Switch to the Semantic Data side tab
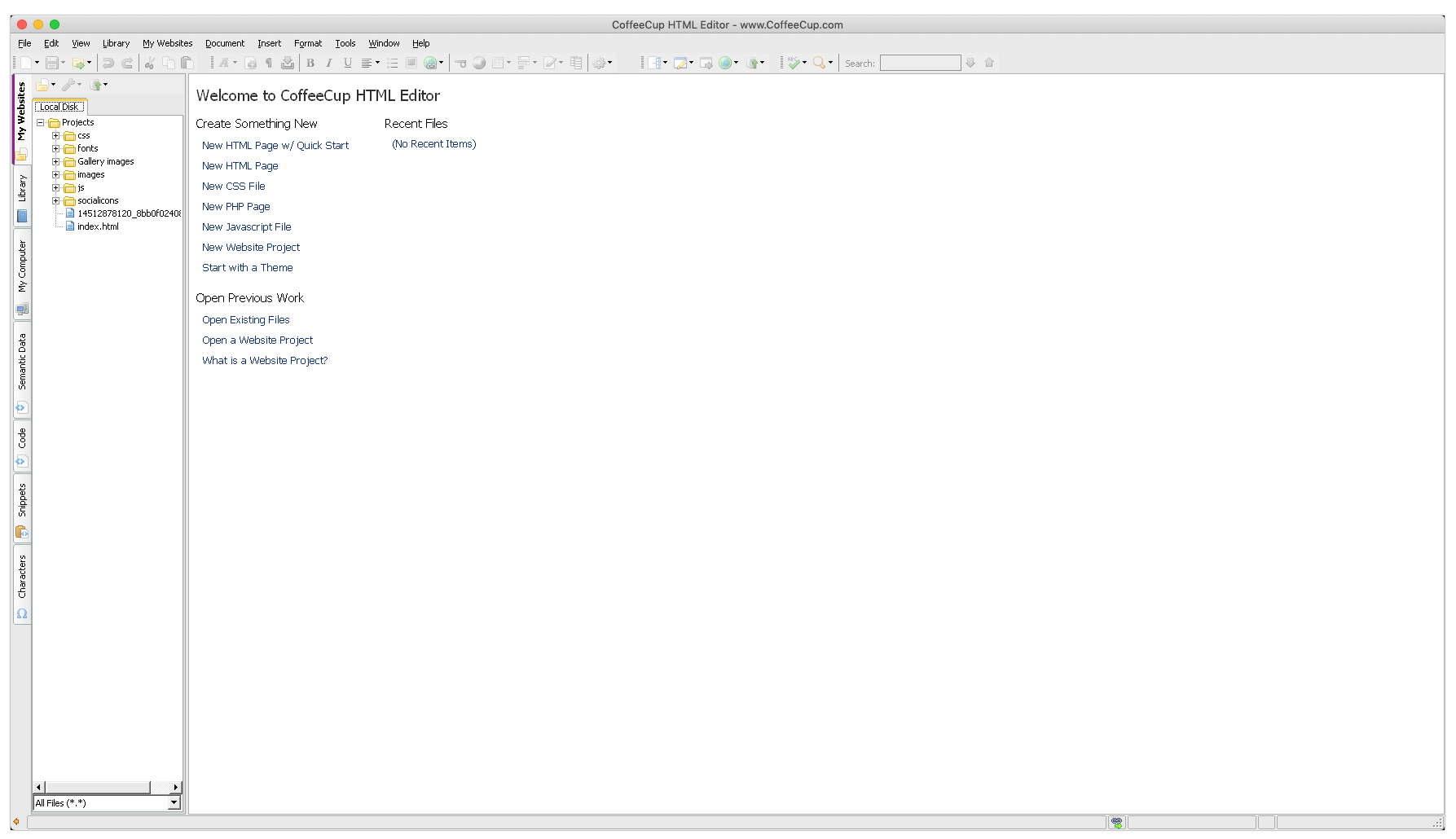 [x=22, y=370]
